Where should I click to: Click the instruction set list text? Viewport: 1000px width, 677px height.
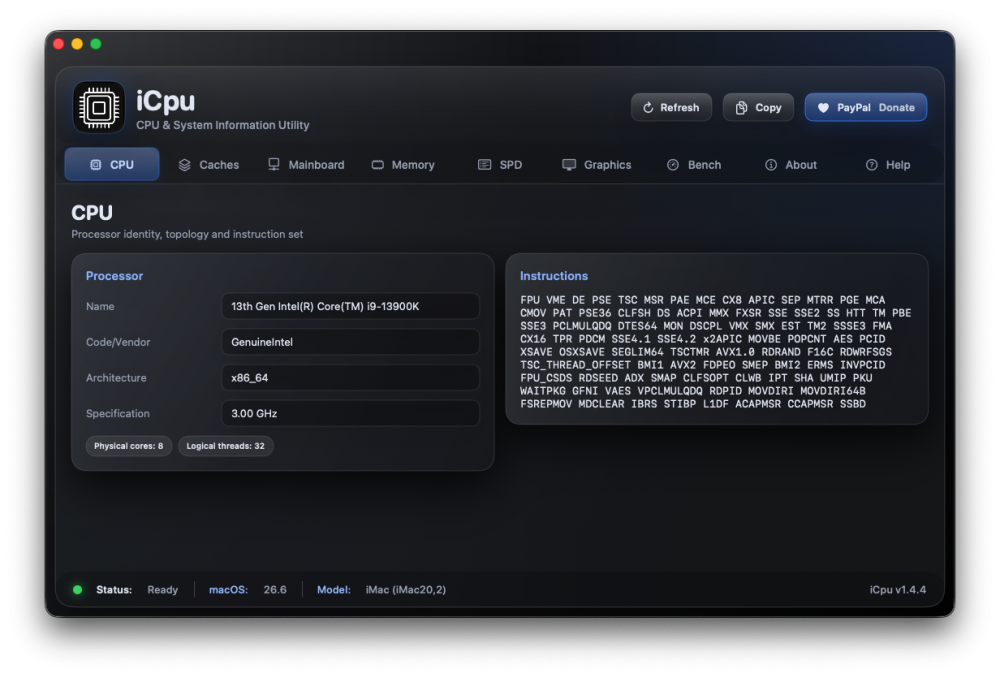(716, 352)
